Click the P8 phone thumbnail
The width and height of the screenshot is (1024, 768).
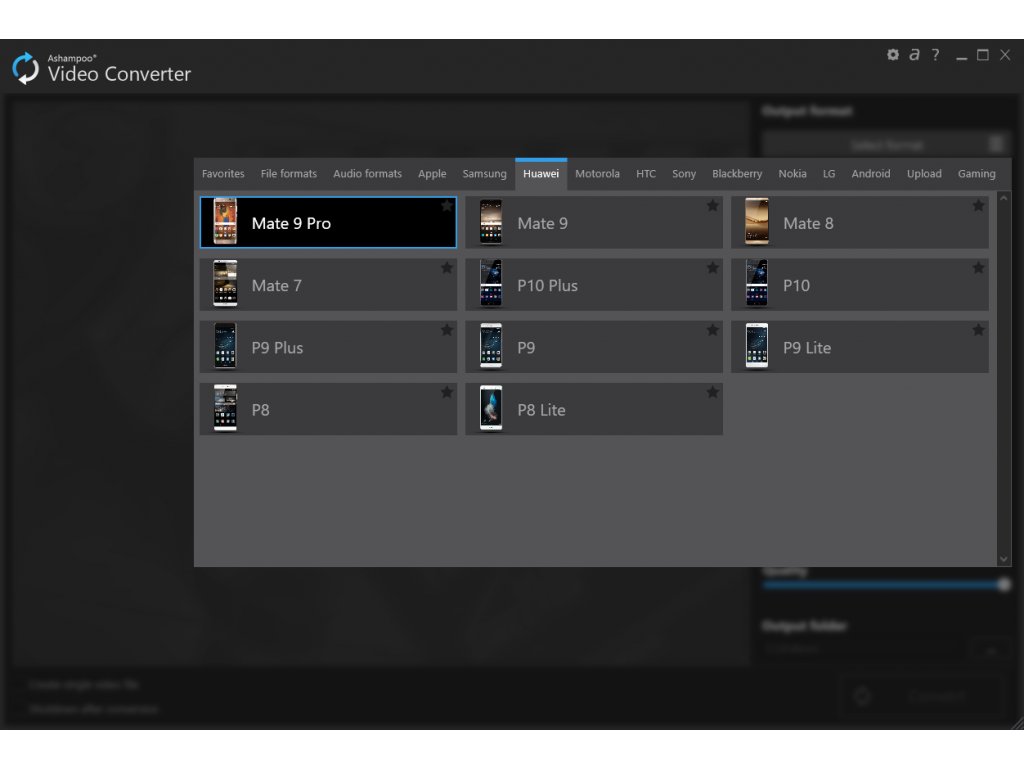pos(225,408)
